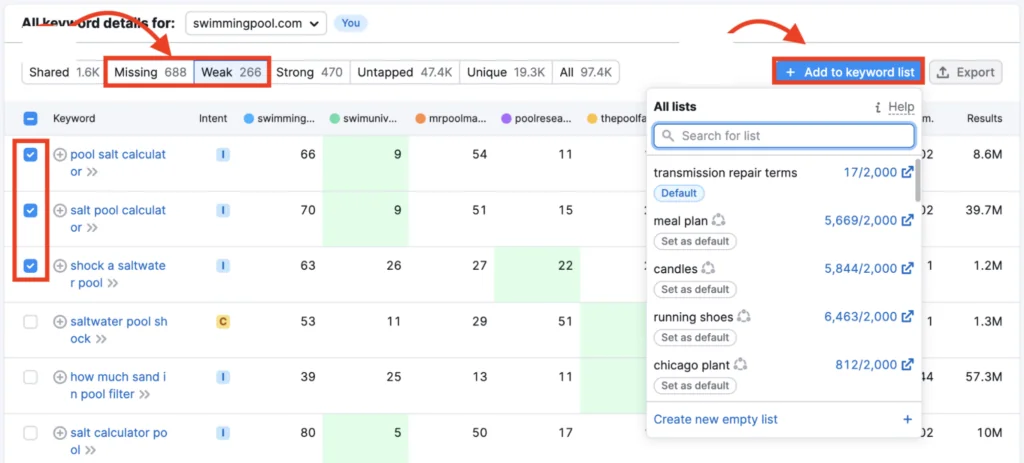1024x463 pixels.
Task: Sort by the Intent column header
Action: point(213,119)
